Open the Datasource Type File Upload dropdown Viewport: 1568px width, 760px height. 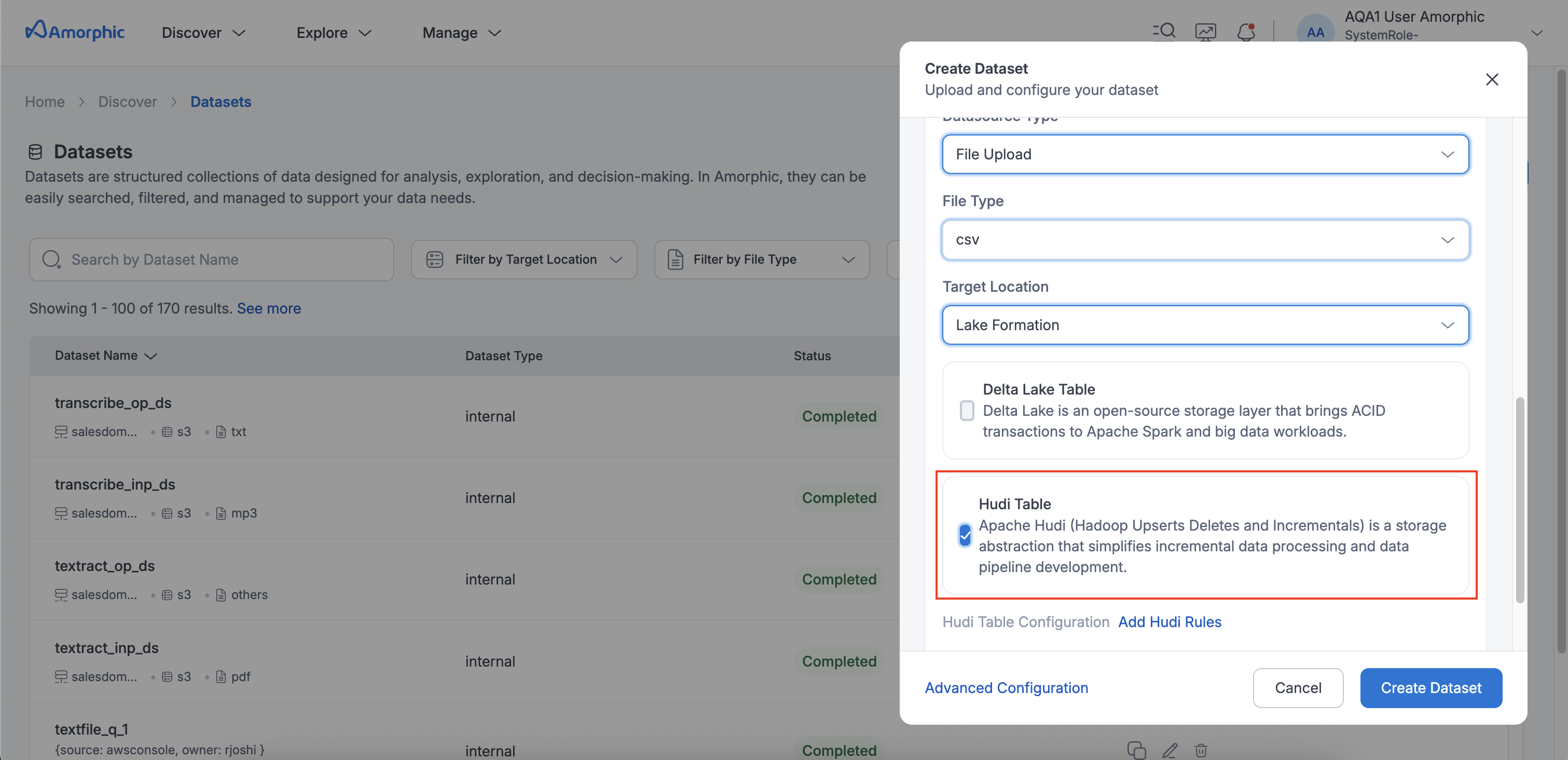tap(1205, 154)
